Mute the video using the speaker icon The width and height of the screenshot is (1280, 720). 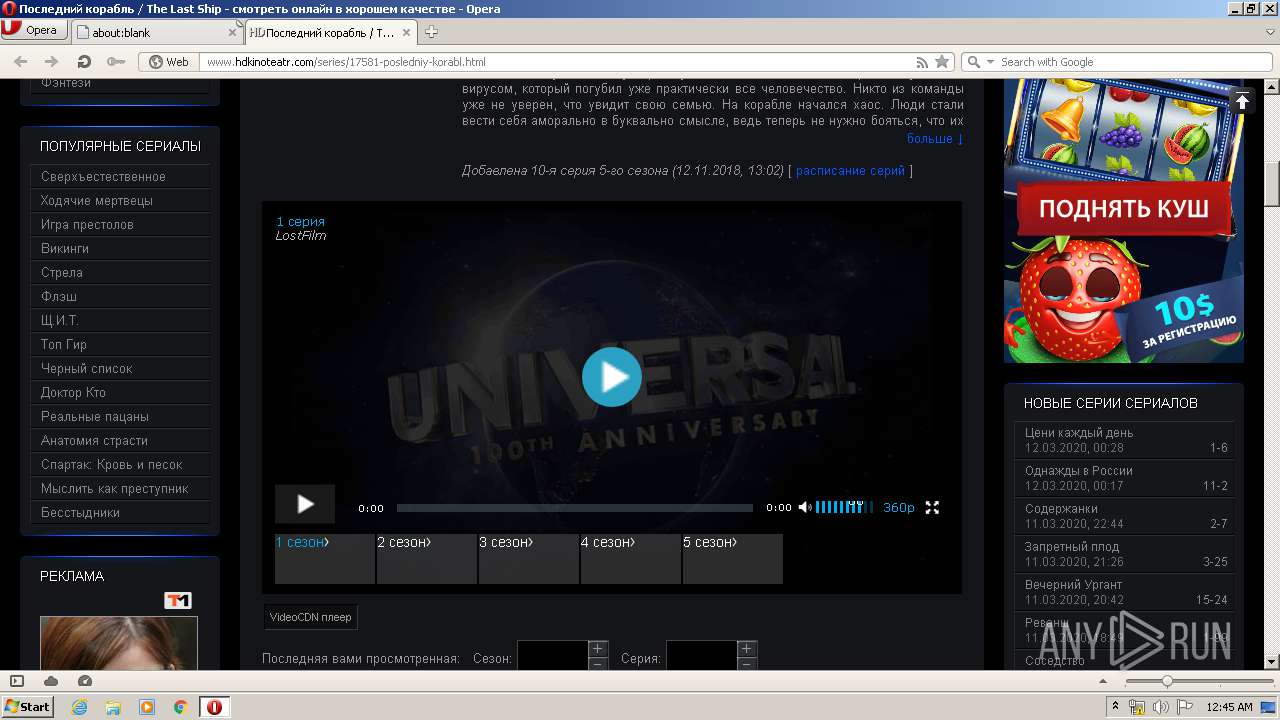(805, 508)
